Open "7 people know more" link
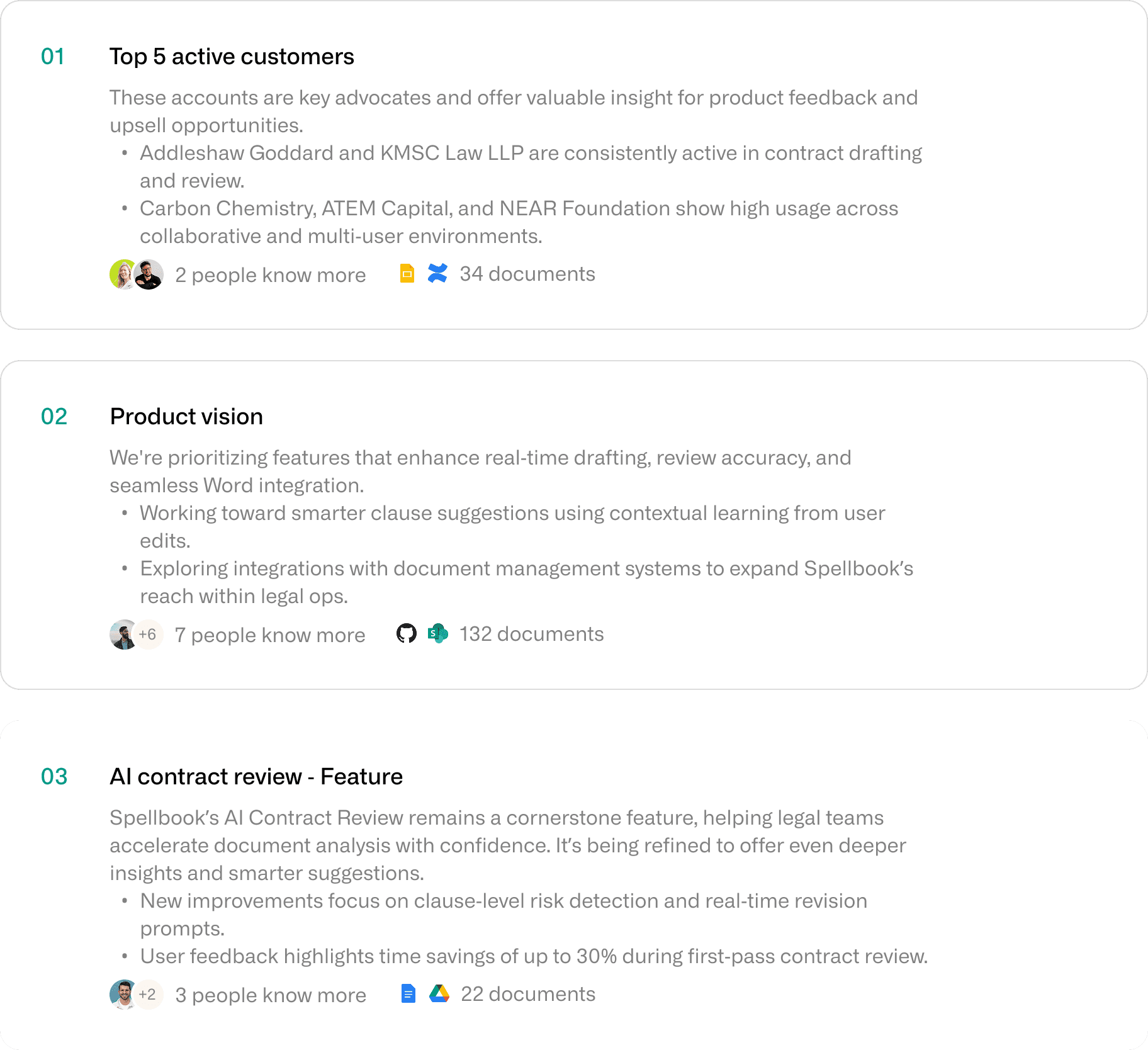 [269, 635]
